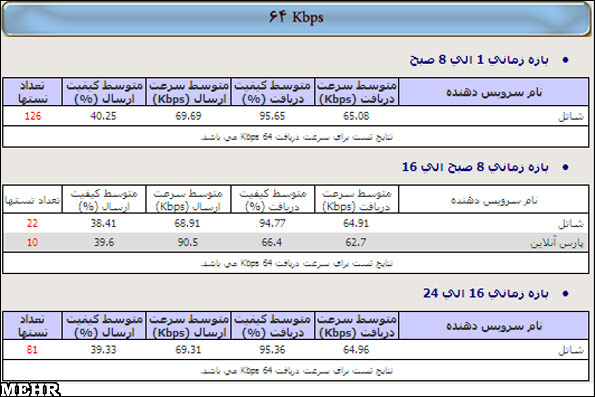Select the red test count 22
Viewport: 595px width, 397px height.
coord(32,223)
